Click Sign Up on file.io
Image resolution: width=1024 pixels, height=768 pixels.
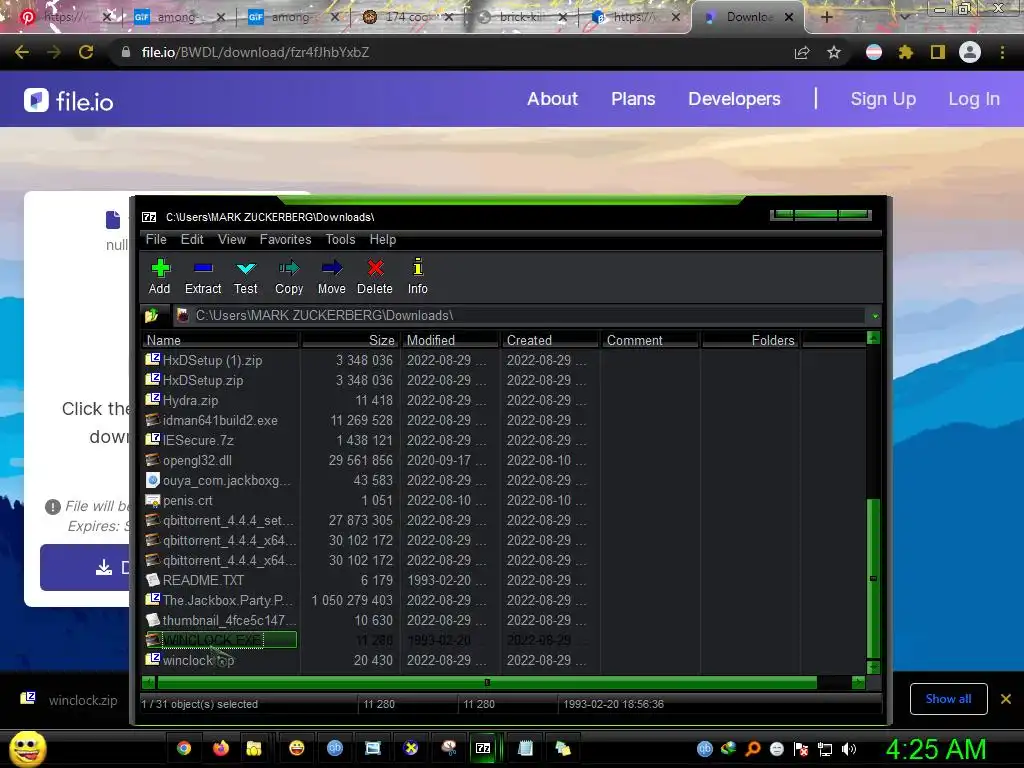(883, 99)
